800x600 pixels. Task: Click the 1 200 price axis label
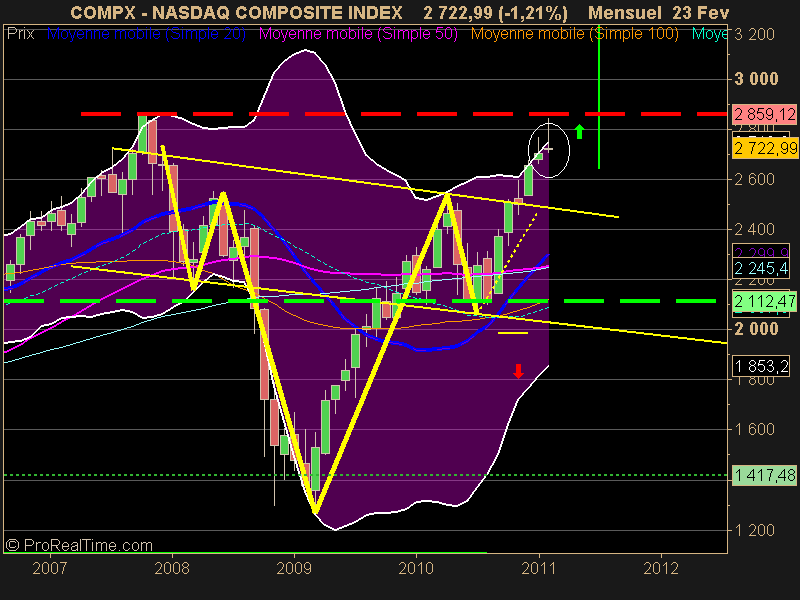tap(755, 530)
